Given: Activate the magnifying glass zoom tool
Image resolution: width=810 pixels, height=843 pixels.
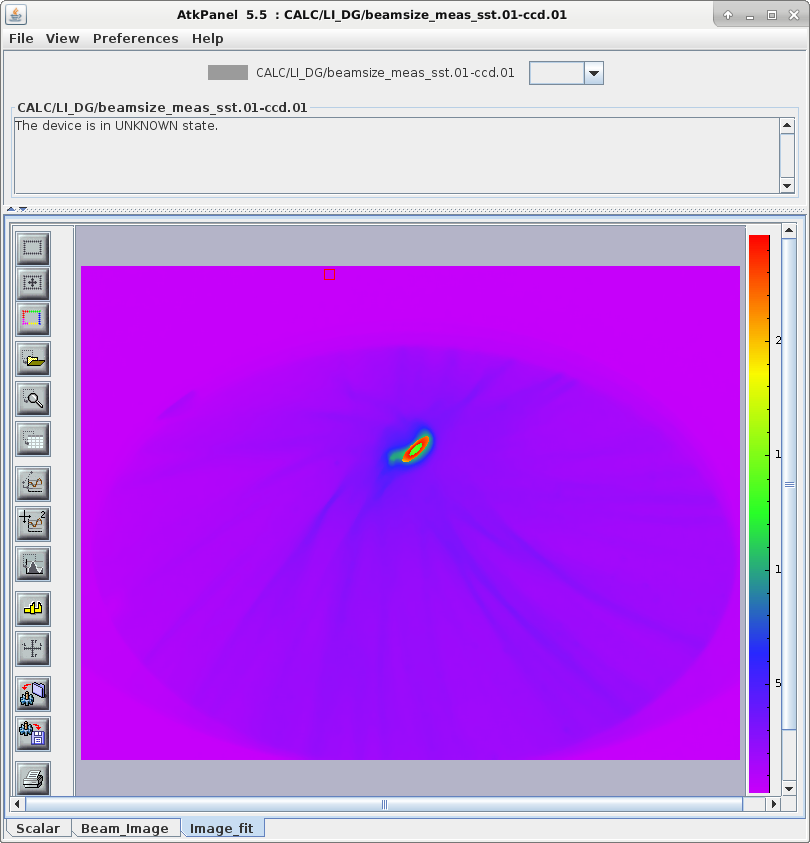Looking at the screenshot, I should (33, 399).
